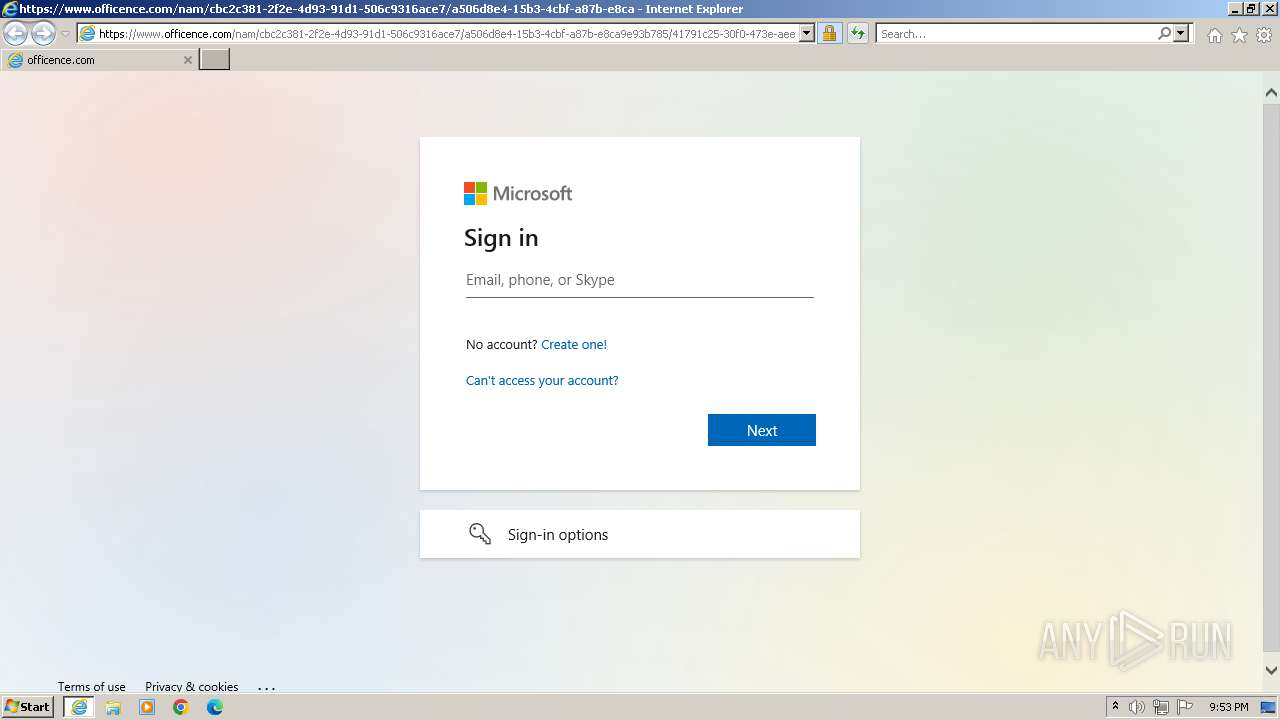Open Microsoft Edge from taskbar
Screen dimensions: 1280x720
click(215, 707)
